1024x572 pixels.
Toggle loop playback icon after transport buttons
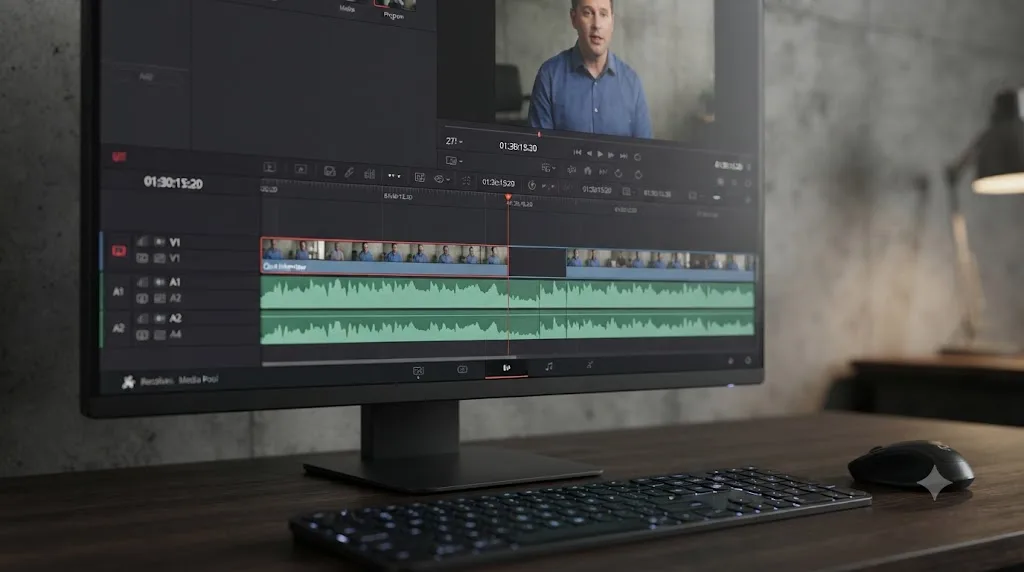click(637, 157)
